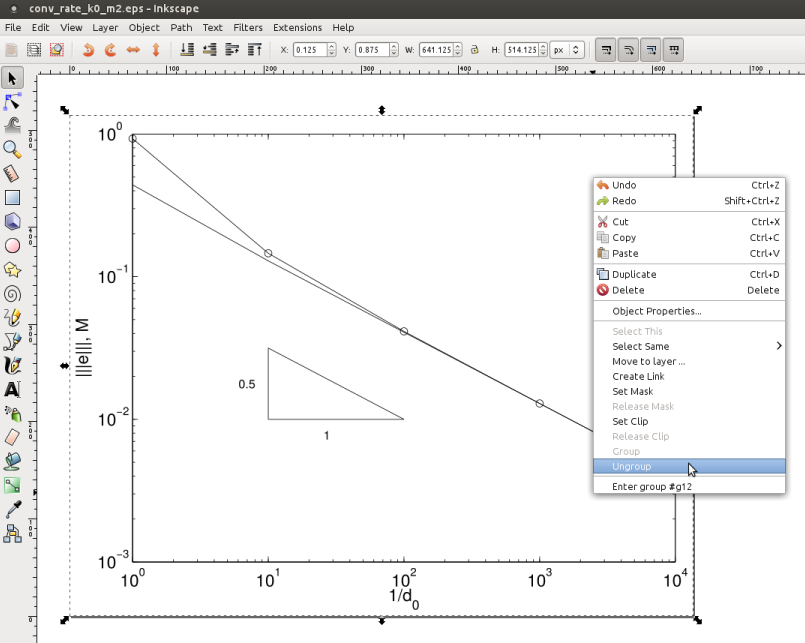
Task: Click the Flip horizontally toolbar icon
Action: coord(132,49)
